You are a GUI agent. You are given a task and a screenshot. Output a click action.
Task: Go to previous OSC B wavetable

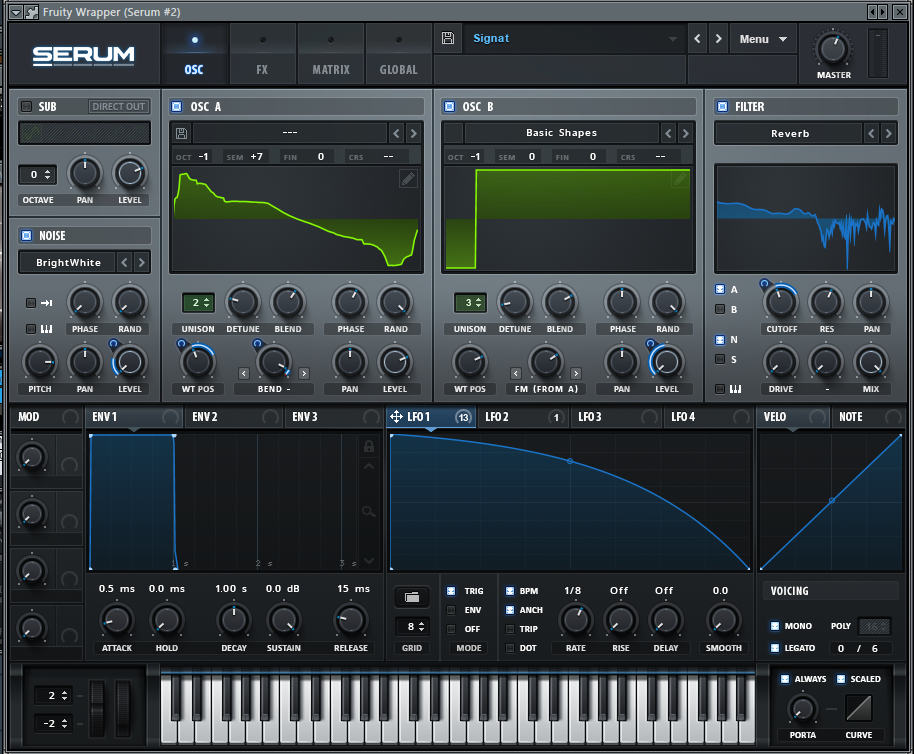668,133
